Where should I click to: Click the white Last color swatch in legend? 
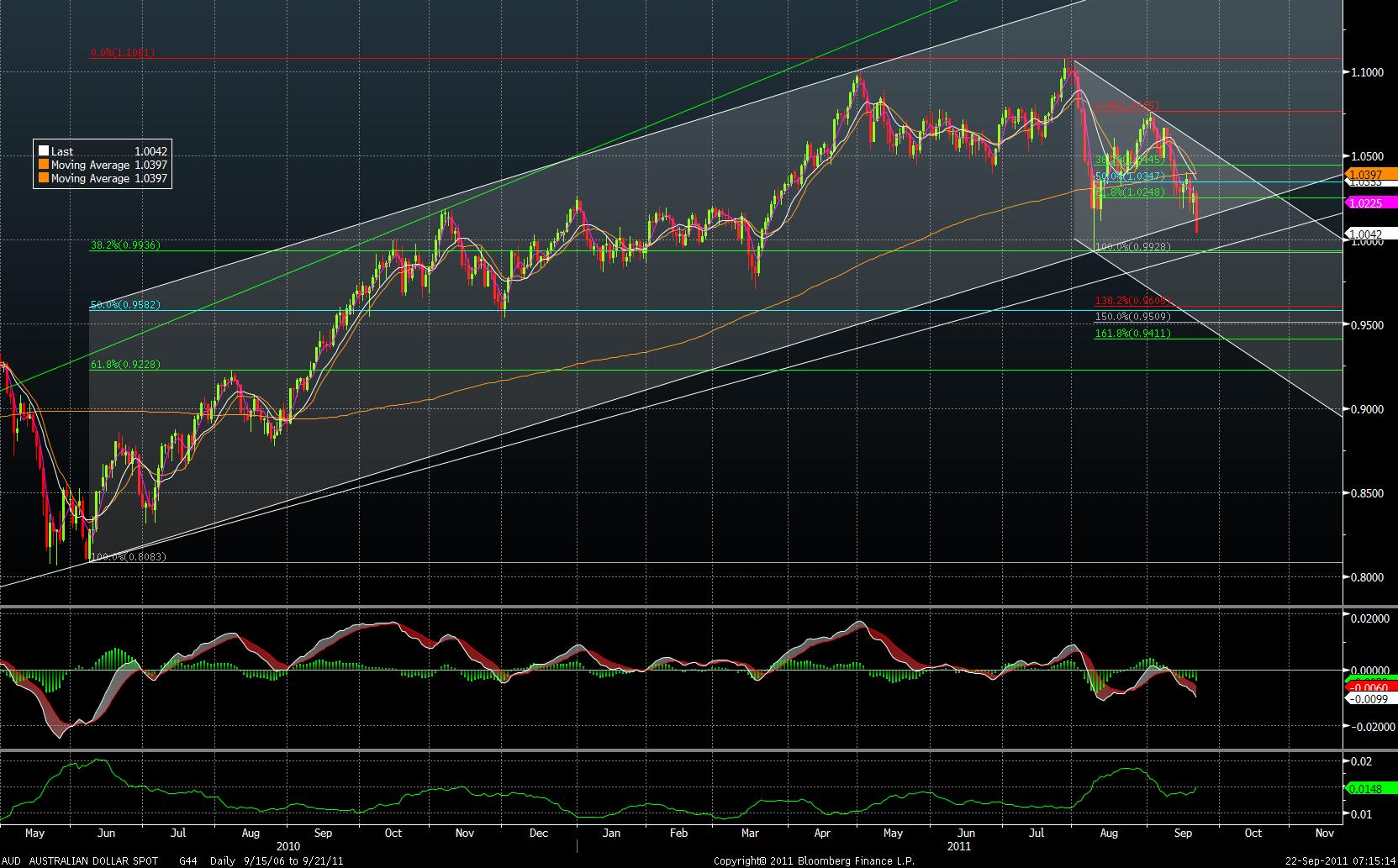(x=44, y=152)
